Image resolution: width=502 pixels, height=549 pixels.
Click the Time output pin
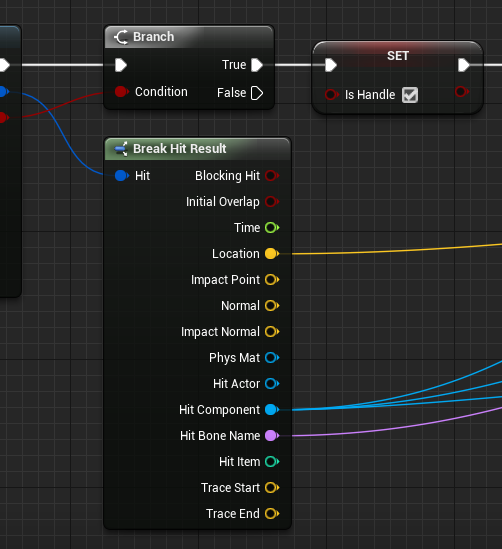point(272,228)
